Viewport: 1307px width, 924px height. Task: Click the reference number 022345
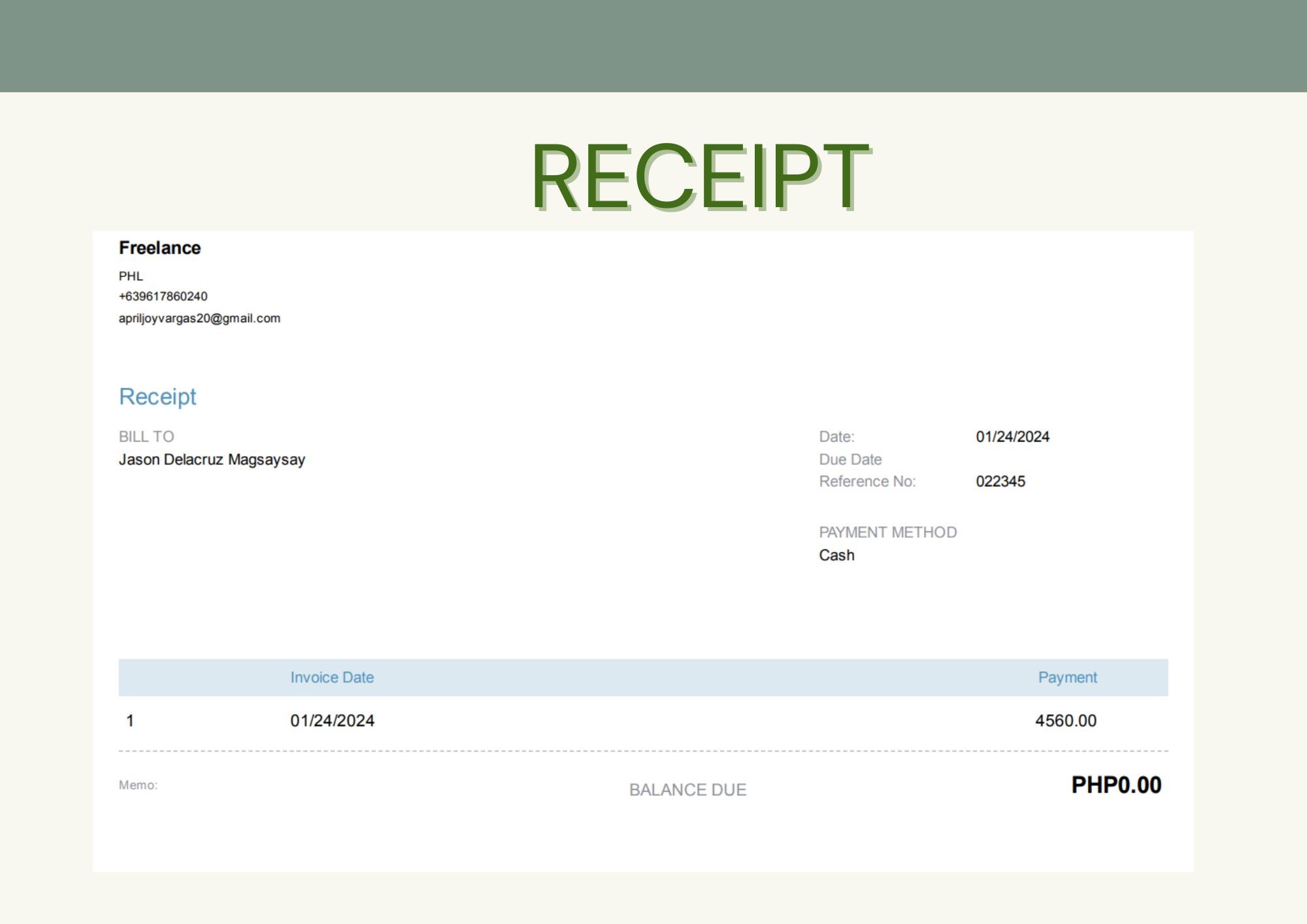pos(1000,482)
